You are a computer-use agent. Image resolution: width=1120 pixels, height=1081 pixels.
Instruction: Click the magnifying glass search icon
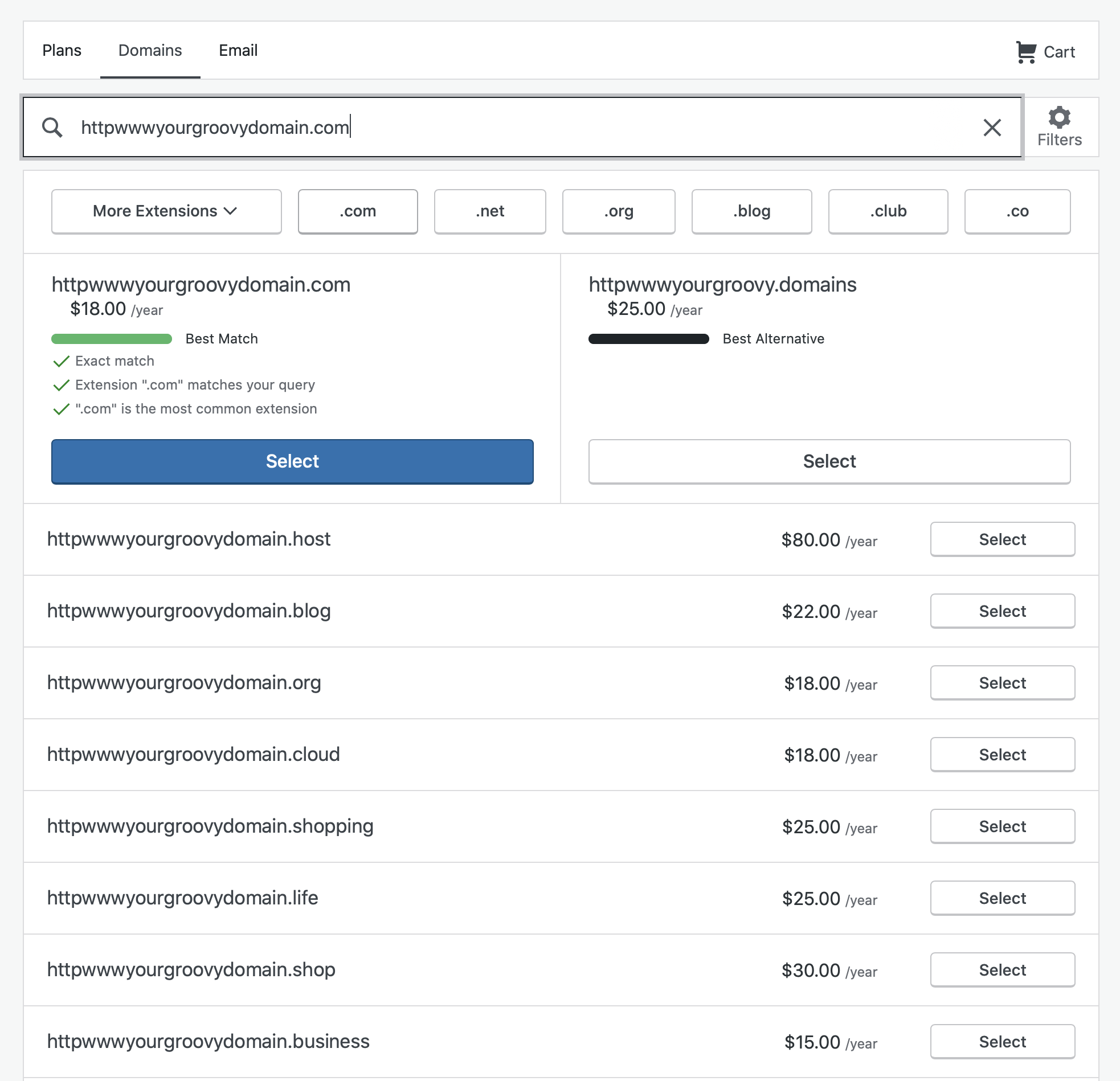click(52, 128)
